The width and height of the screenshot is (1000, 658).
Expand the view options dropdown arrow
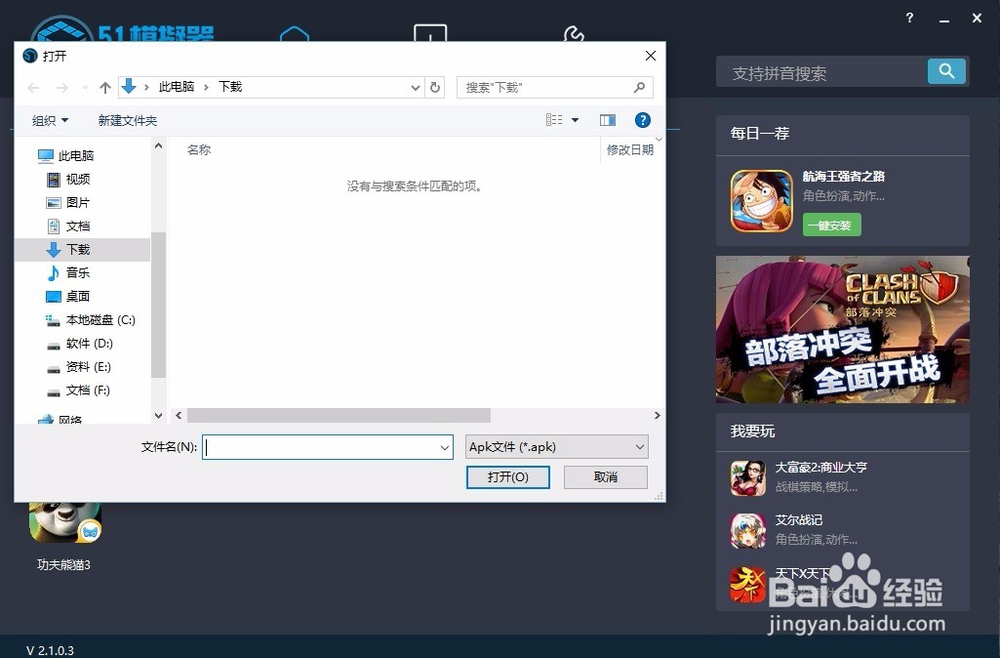coord(573,120)
